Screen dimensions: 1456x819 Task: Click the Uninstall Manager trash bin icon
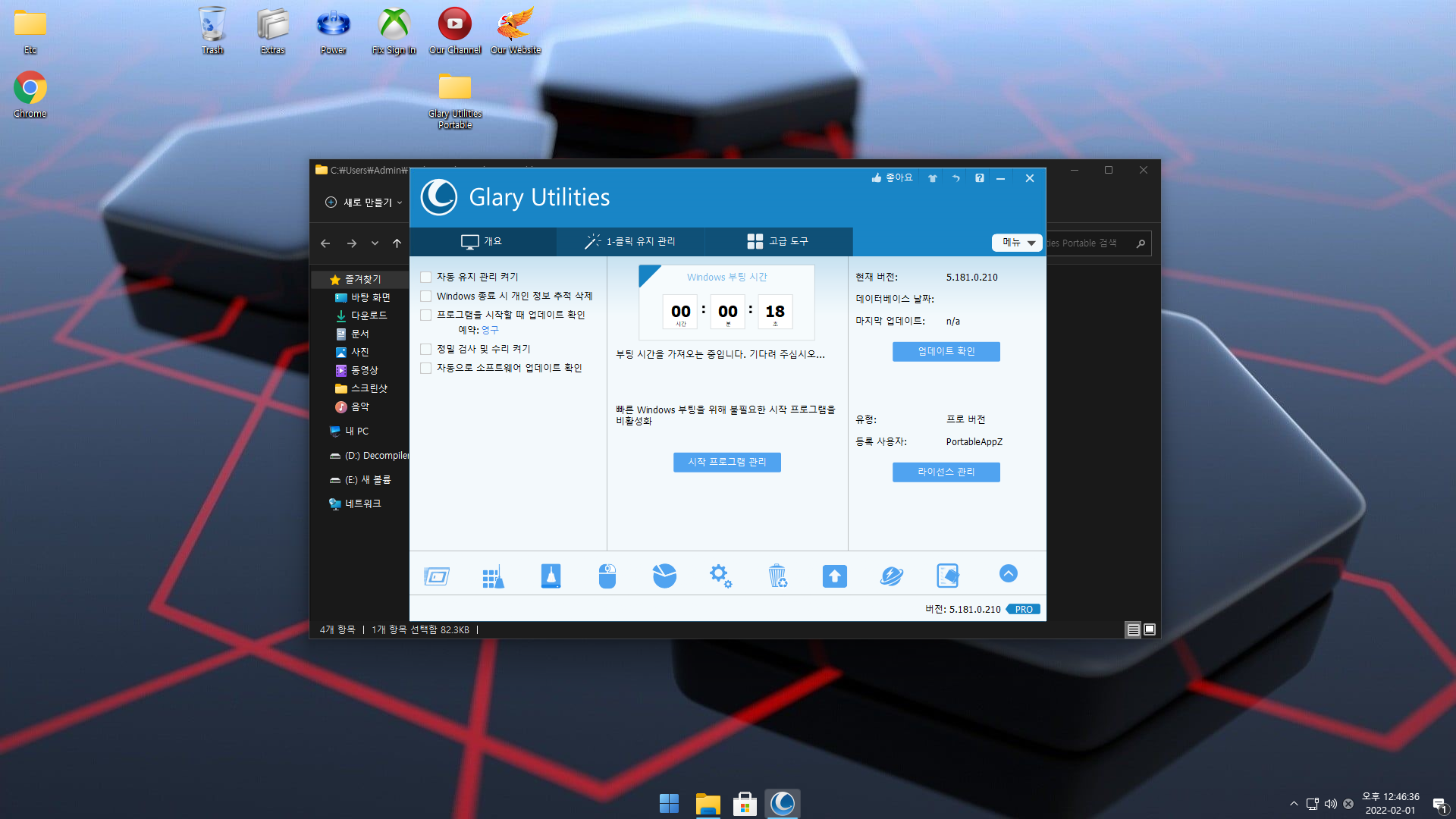pos(777,576)
